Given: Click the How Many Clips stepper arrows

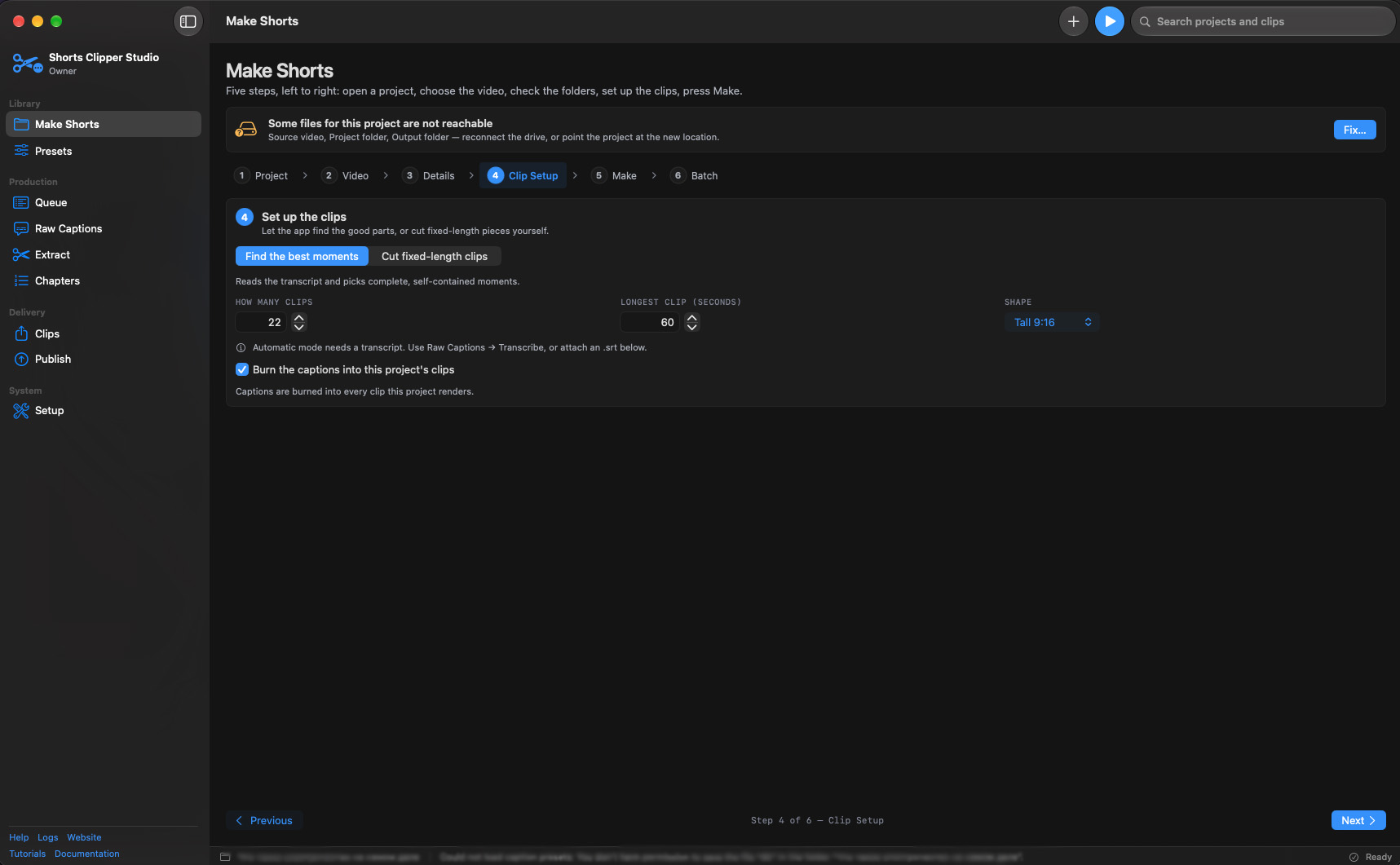Looking at the screenshot, I should (x=299, y=322).
